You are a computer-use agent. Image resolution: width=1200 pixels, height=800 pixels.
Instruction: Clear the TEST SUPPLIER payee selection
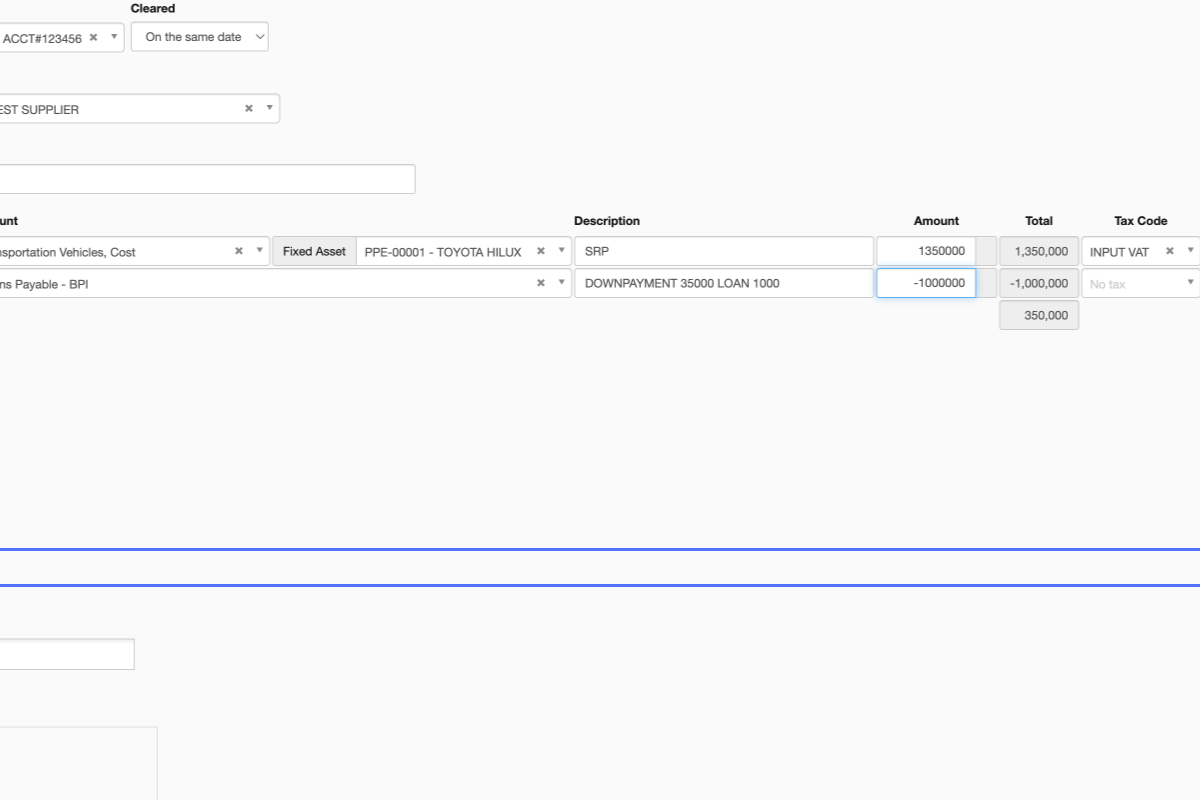[249, 109]
